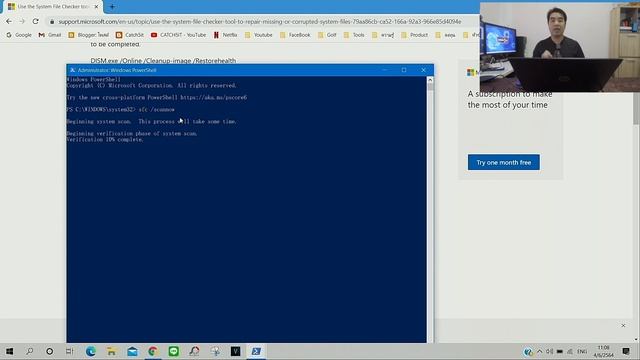Close the Administrator PowerShell window
Image resolution: width=640 pixels, height=360 pixels.
tap(423, 70)
